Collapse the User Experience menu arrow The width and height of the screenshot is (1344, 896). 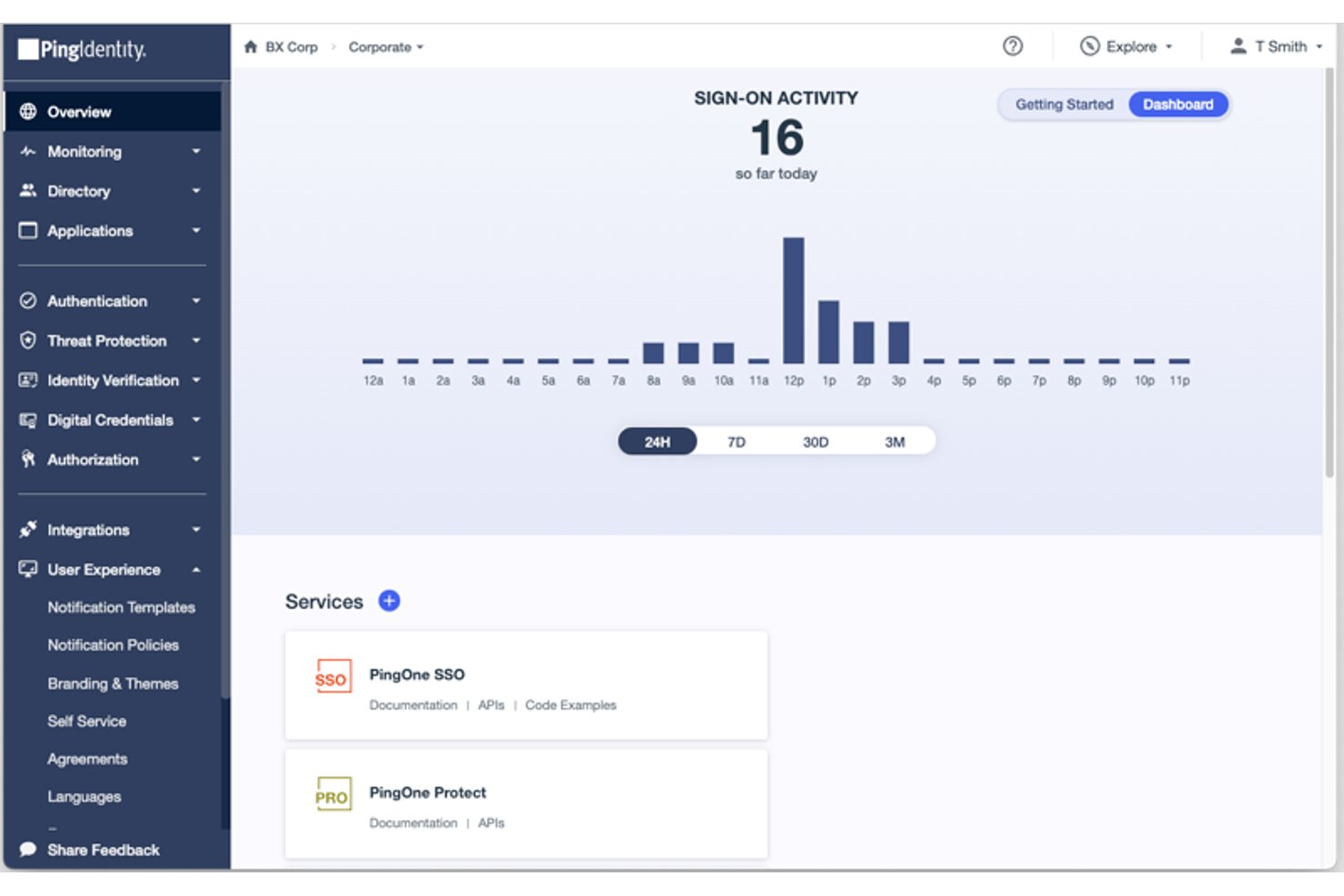click(196, 569)
